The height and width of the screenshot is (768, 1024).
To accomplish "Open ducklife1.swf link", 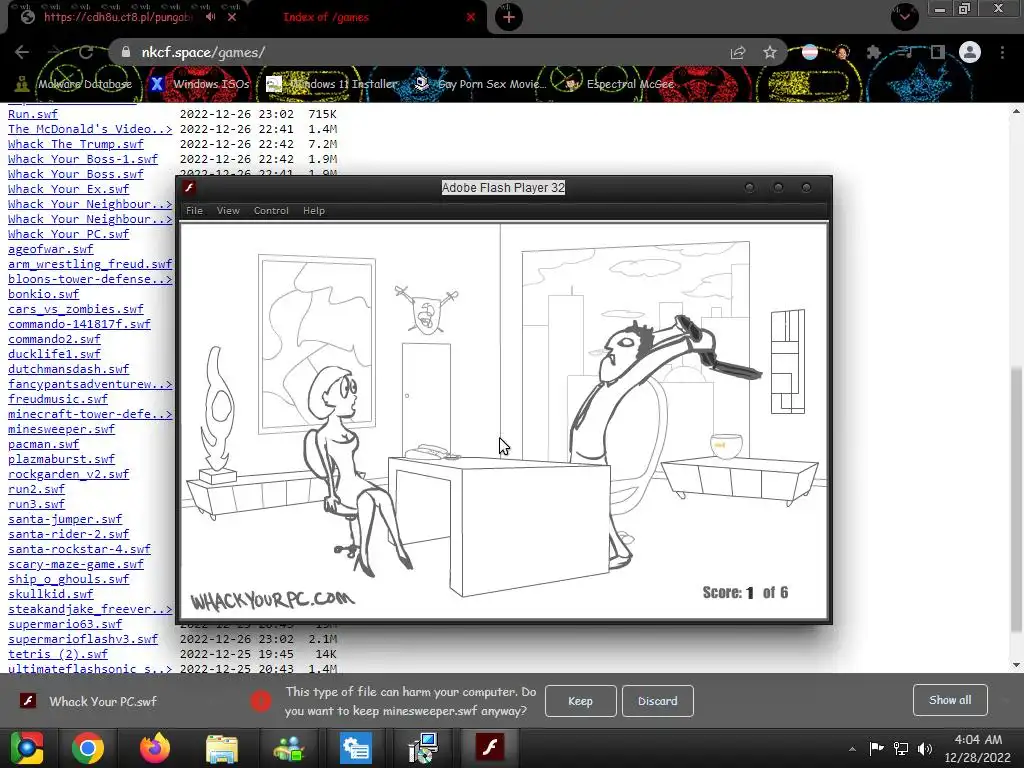I will coord(54,354).
